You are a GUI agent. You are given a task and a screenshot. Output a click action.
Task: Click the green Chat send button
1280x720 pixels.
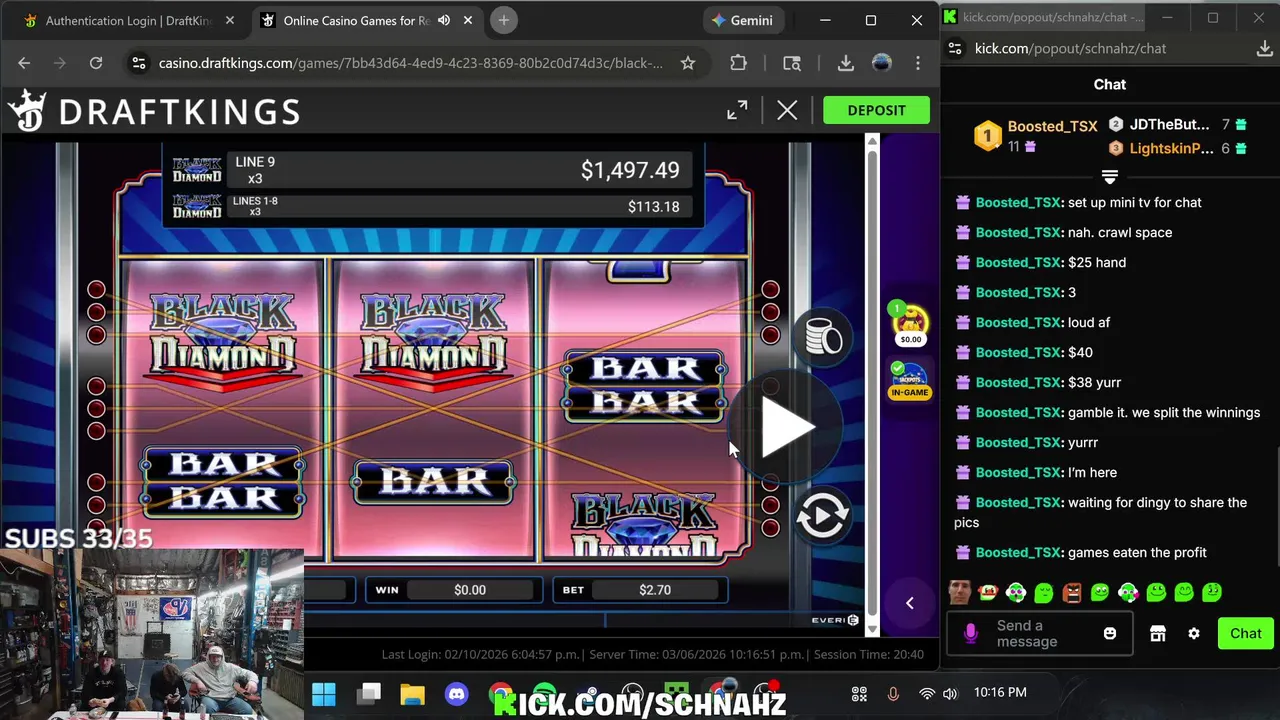pos(1245,633)
